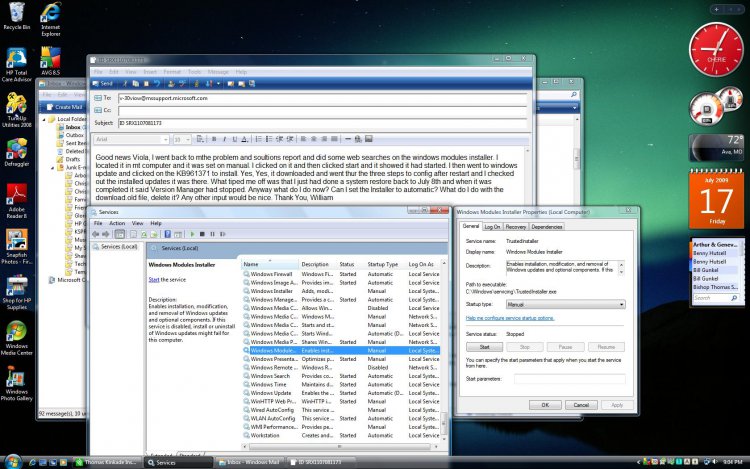750x469 pixels.
Task: Insert a horizontal line in email
Action: pyautogui.click(x=348, y=139)
